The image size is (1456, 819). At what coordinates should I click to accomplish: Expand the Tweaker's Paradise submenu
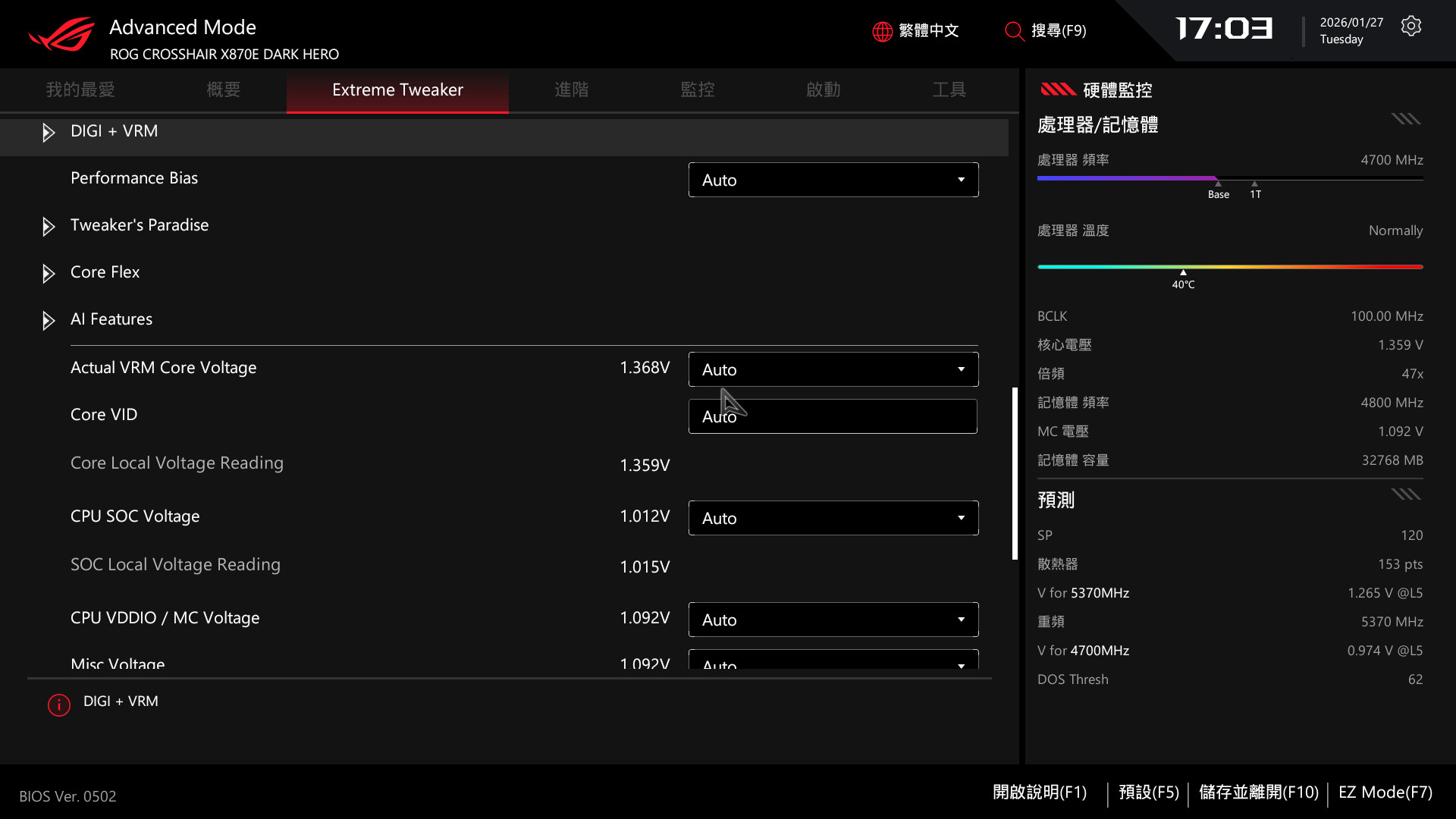point(49,227)
